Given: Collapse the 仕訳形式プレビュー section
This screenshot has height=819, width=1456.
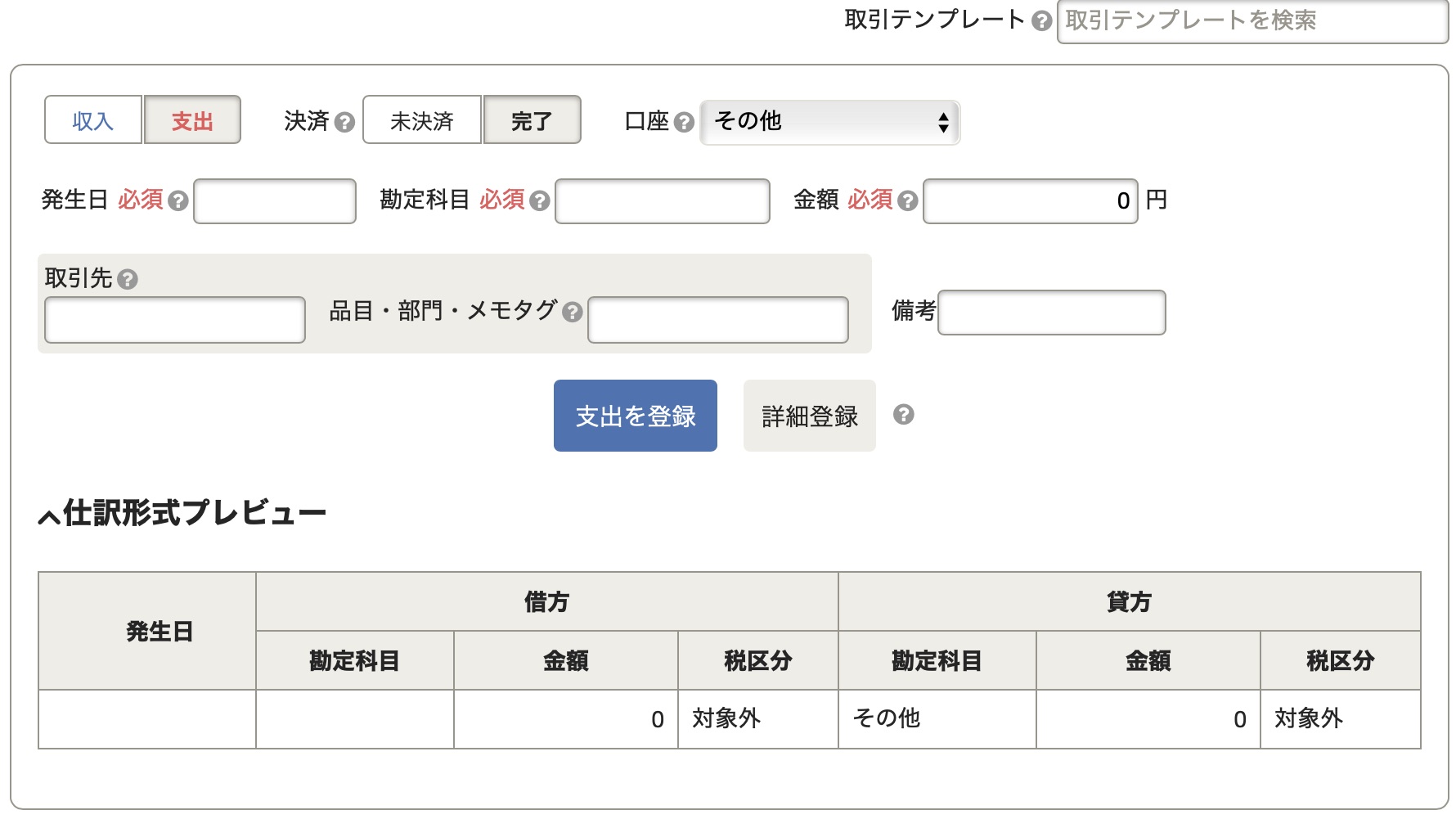Looking at the screenshot, I should coord(49,515).
